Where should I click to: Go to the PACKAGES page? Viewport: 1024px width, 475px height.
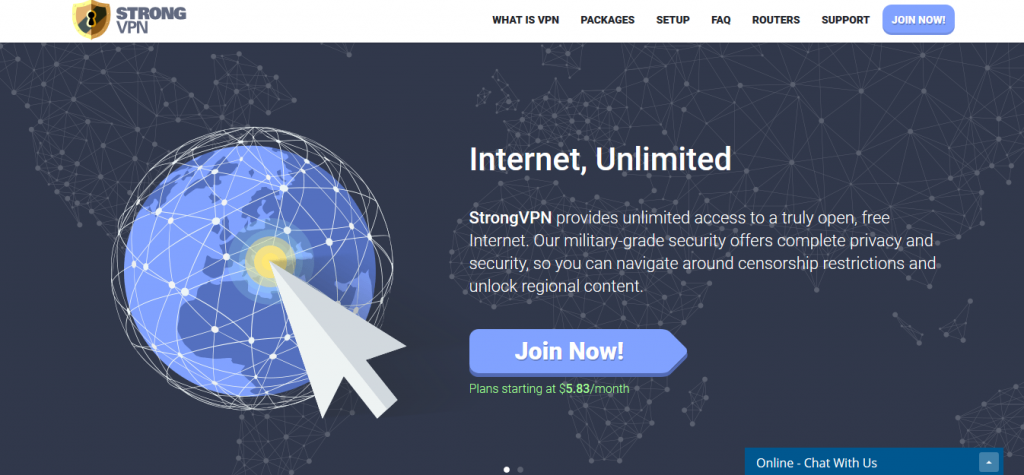click(x=607, y=20)
